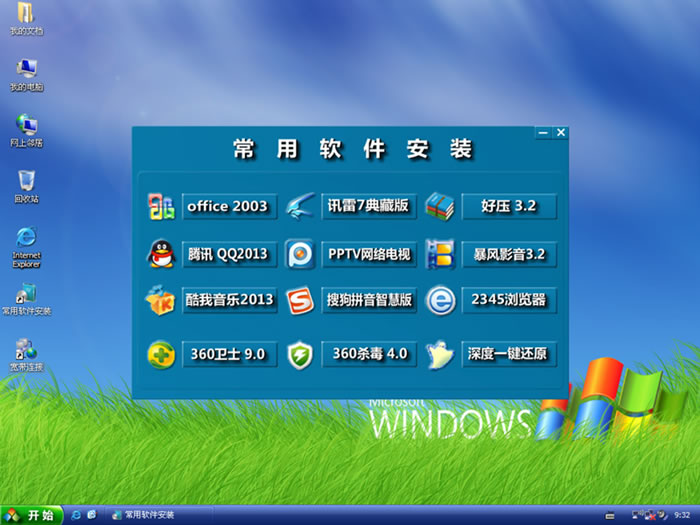Install office 2003 button
Viewport: 700px width, 525px height.
(x=229, y=206)
